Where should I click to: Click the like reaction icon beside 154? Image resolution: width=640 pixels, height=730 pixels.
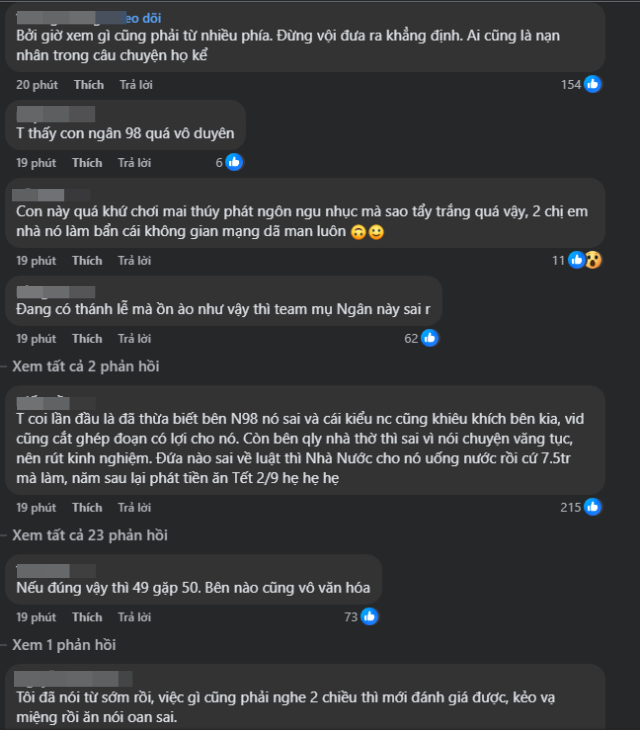click(593, 84)
